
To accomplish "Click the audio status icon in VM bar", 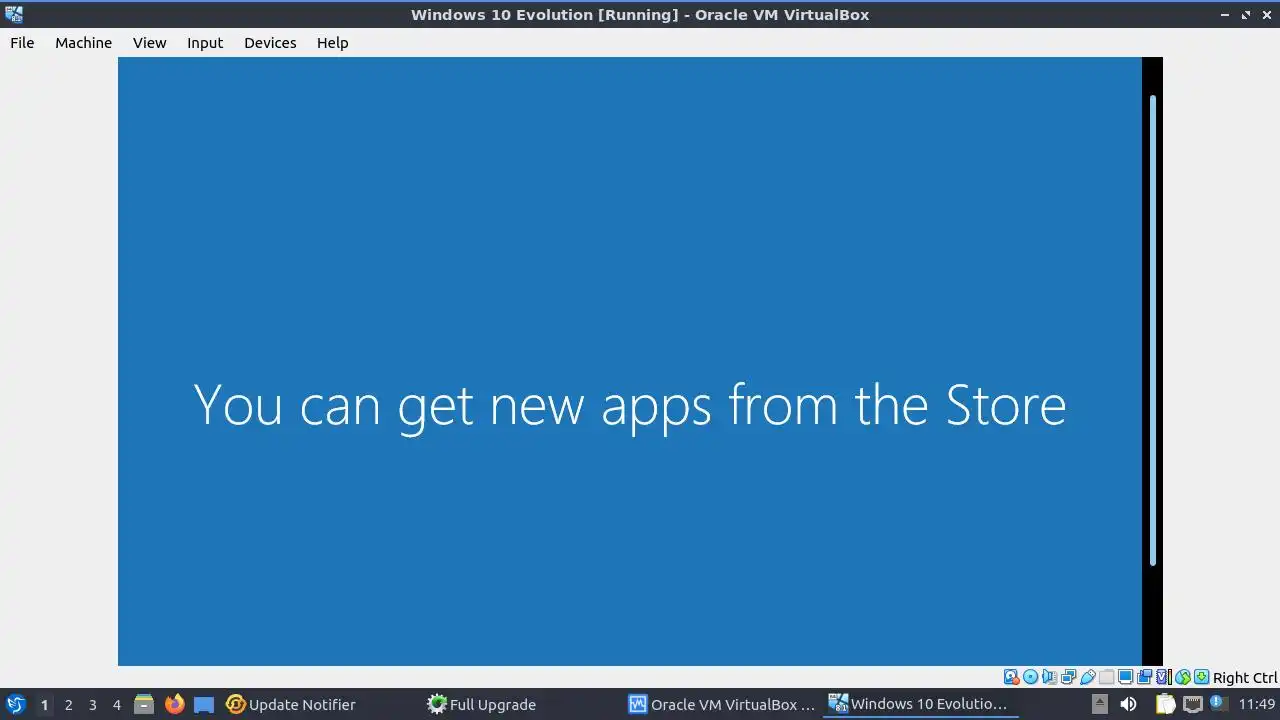I will [x=1049, y=677].
